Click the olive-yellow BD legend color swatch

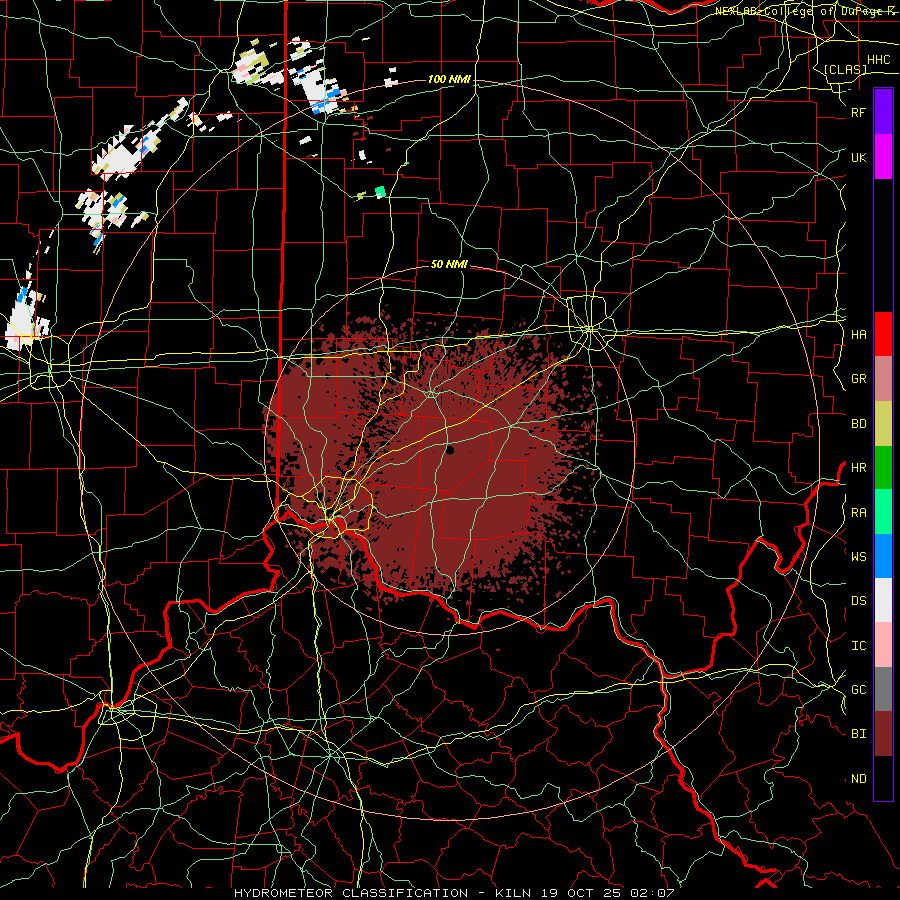[x=883, y=423]
